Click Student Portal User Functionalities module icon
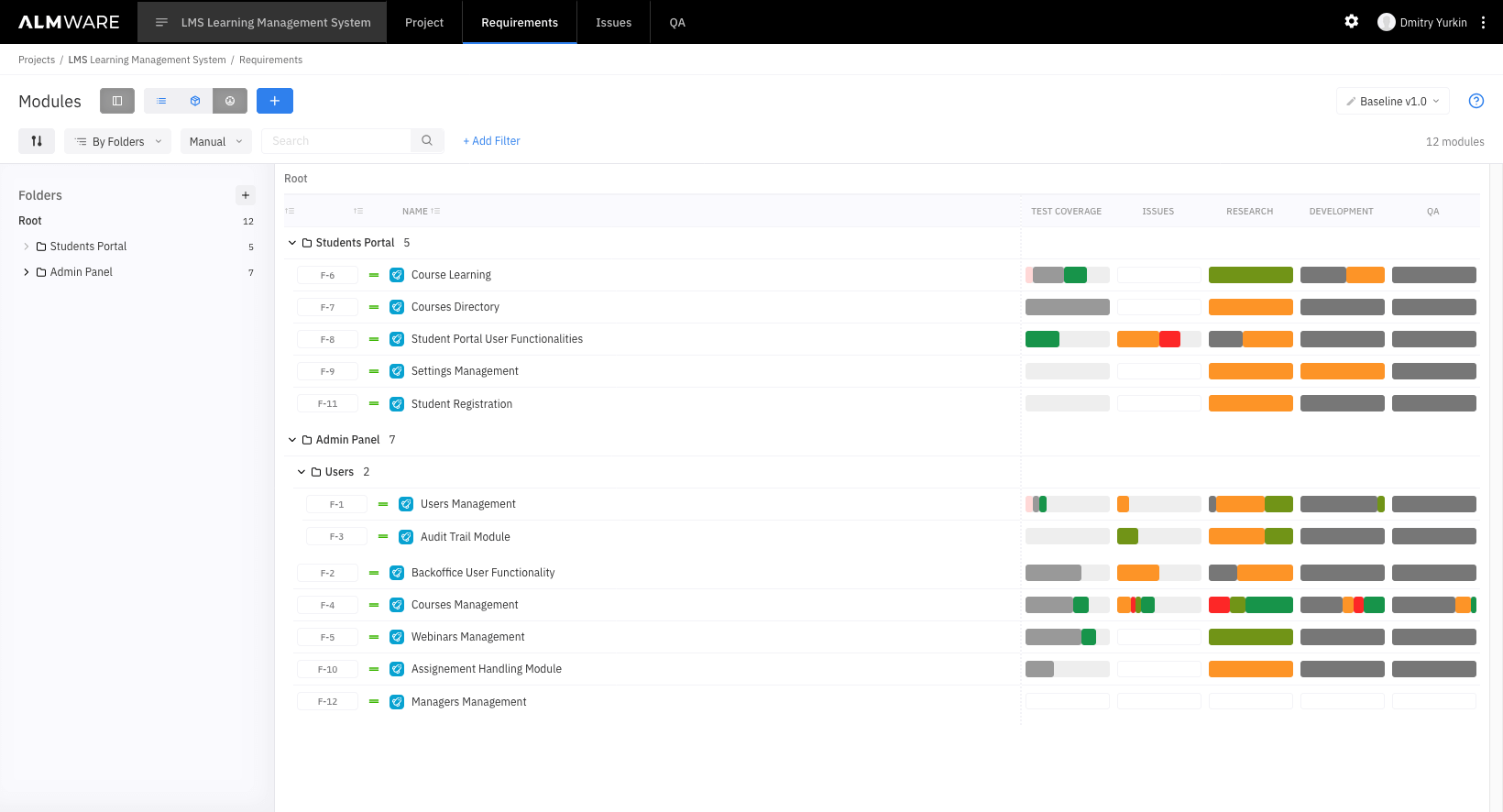1503x812 pixels. coord(397,339)
